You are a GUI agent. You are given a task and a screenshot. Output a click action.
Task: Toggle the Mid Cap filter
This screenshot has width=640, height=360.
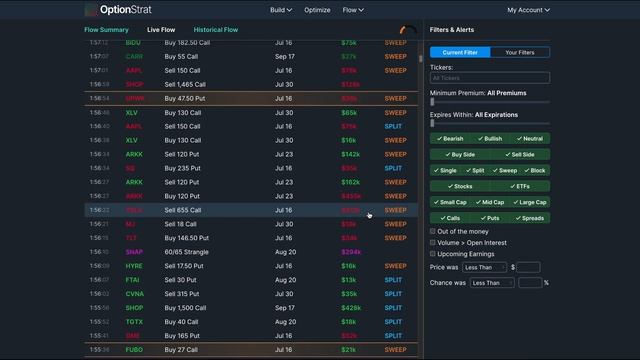[490, 202]
